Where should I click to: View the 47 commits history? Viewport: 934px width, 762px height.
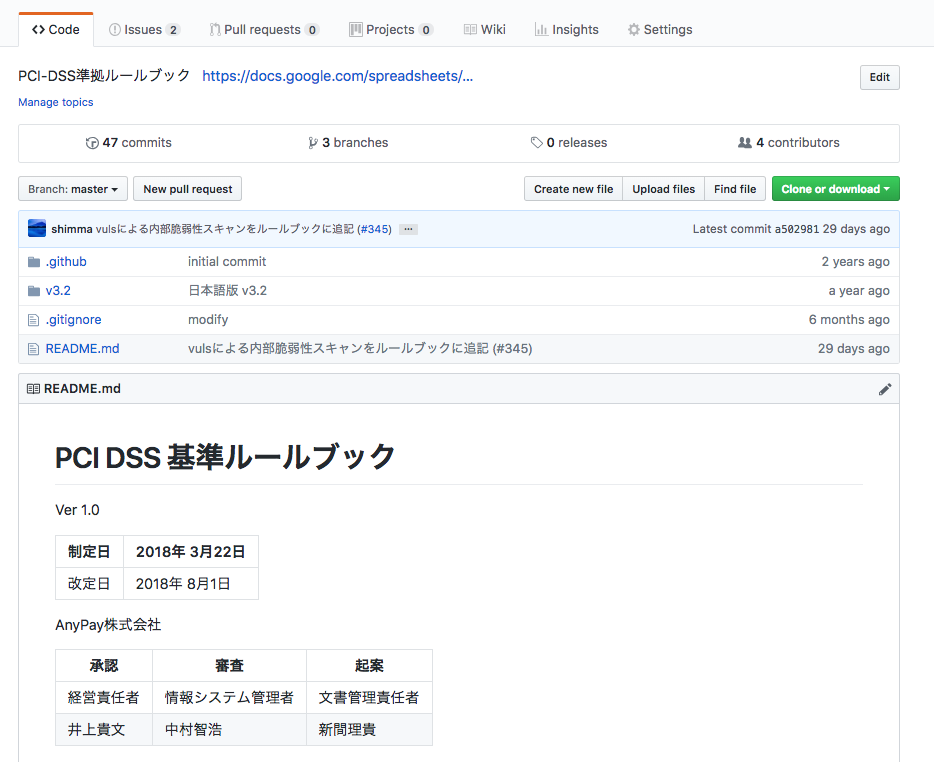(129, 143)
